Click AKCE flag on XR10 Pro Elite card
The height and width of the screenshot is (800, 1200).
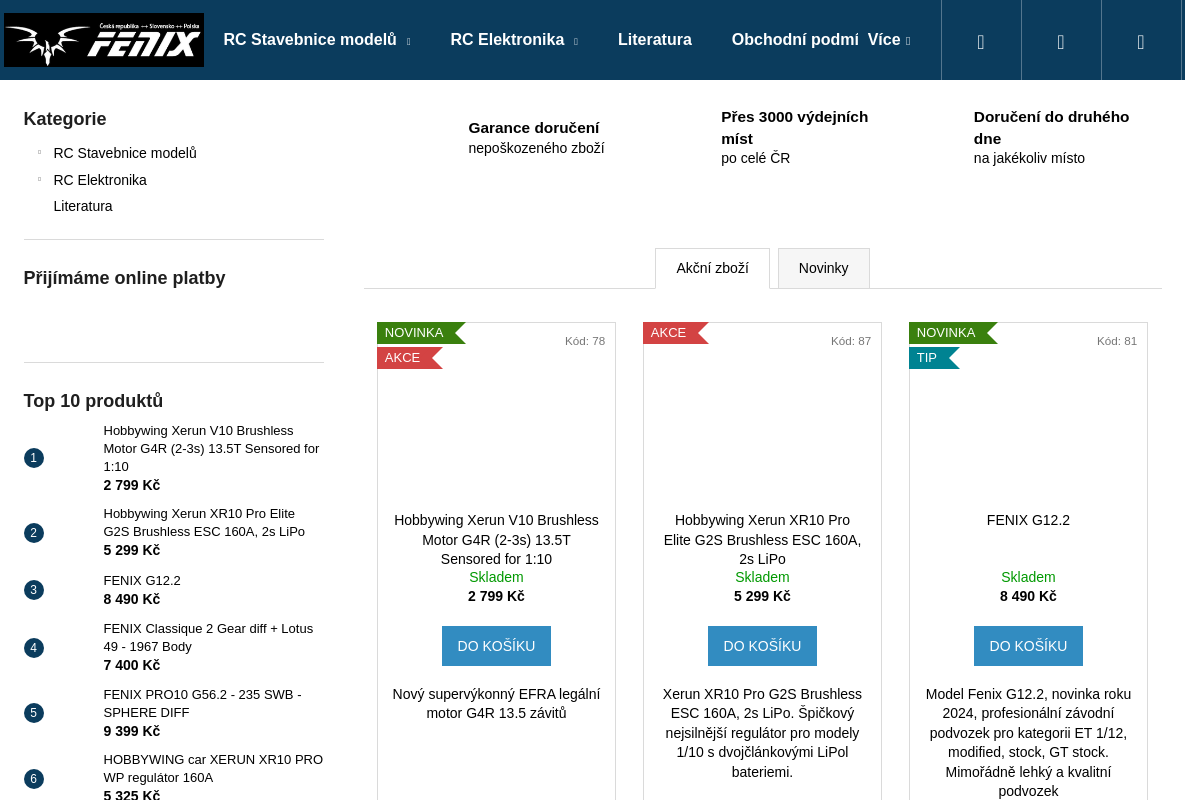pyautogui.click(x=675, y=333)
